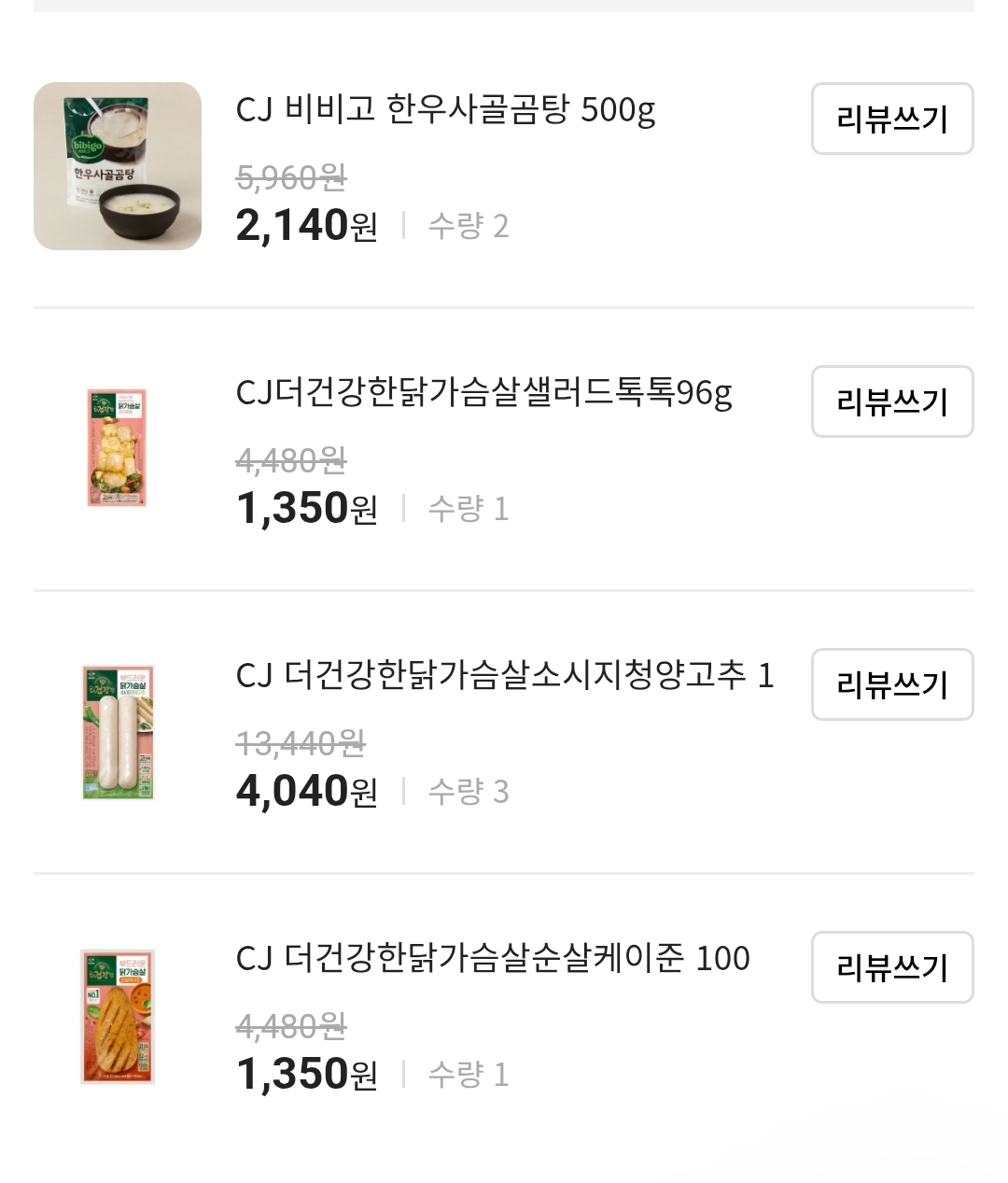Tap the crossed-out 13,440원 original price
Image resolution: width=1008 pixels, height=1183 pixels.
tap(301, 743)
